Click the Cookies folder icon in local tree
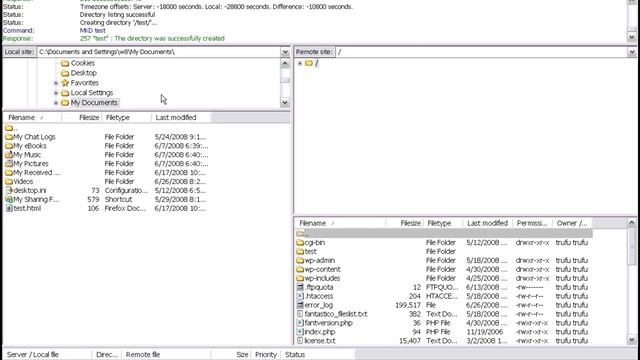This screenshot has height=360, width=640. 65,63
